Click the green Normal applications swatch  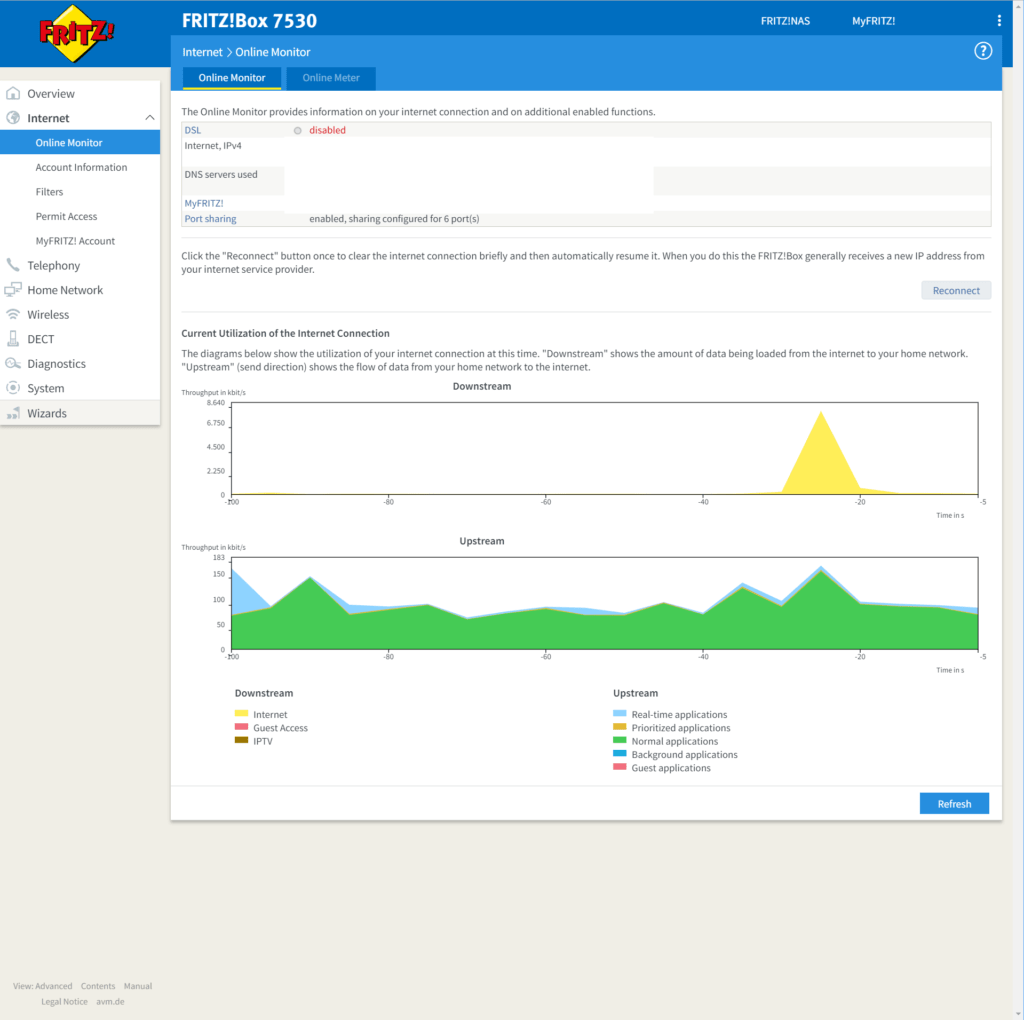619,741
